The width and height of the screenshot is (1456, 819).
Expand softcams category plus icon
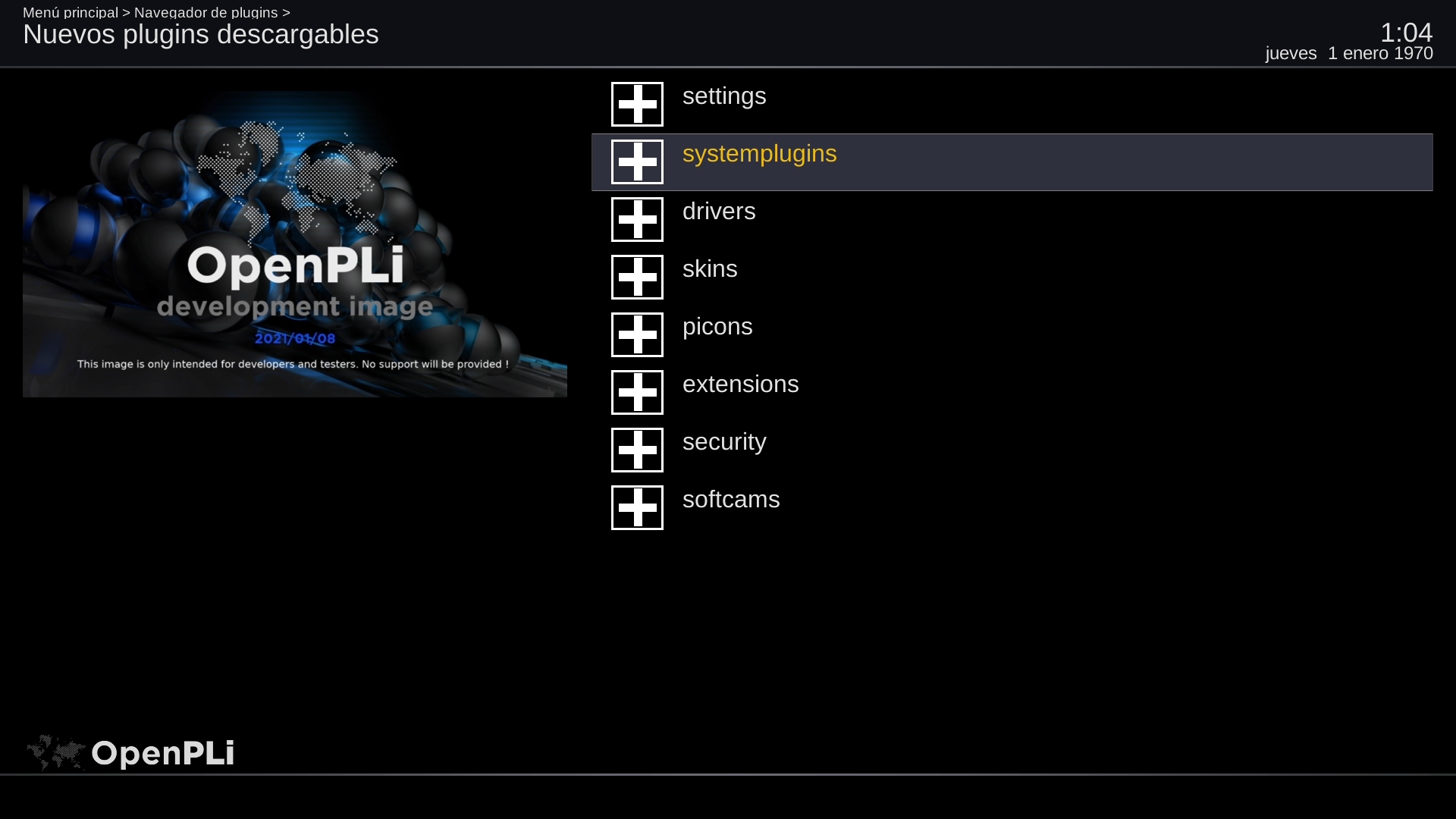(637, 507)
